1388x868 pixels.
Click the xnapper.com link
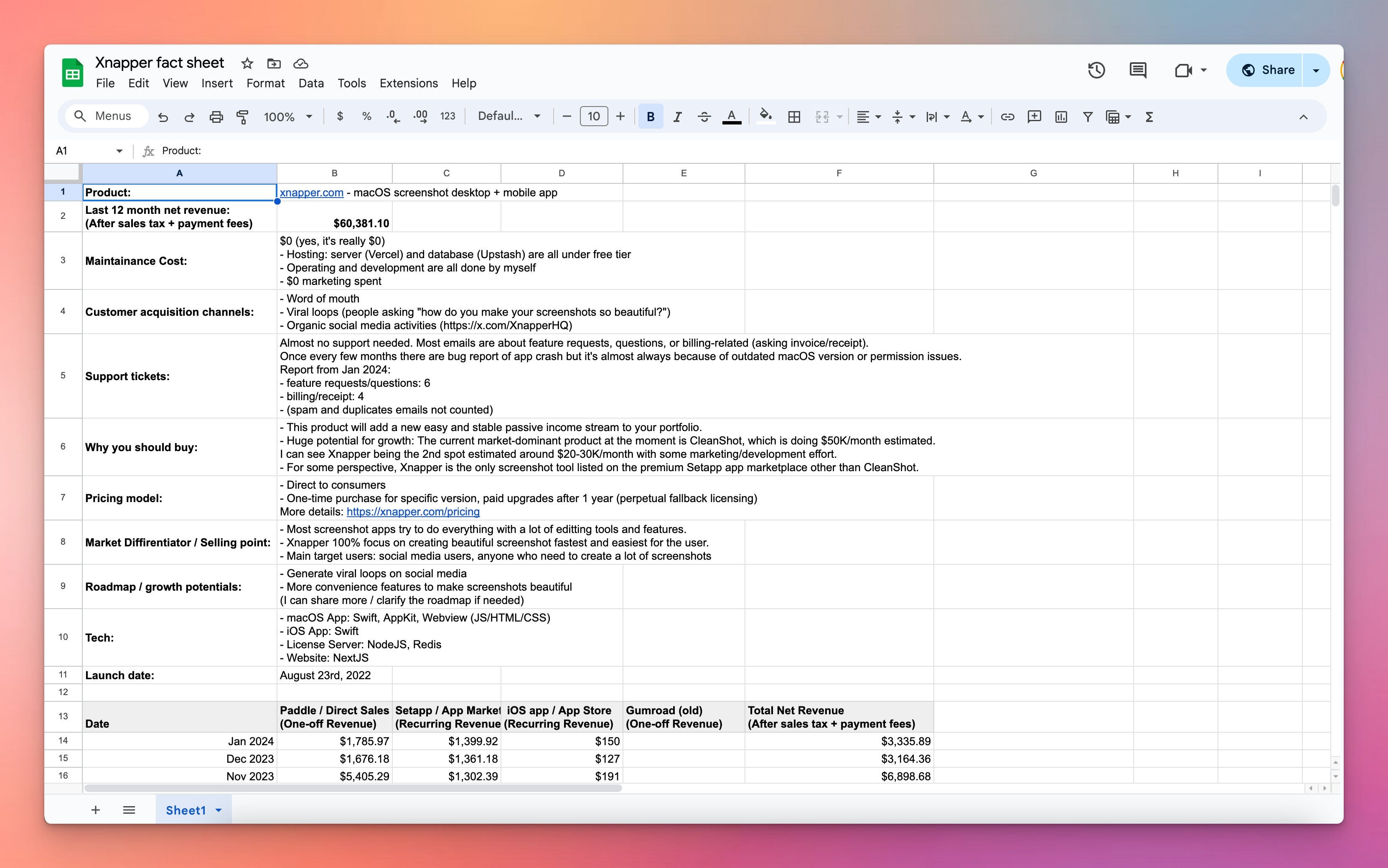(311, 192)
